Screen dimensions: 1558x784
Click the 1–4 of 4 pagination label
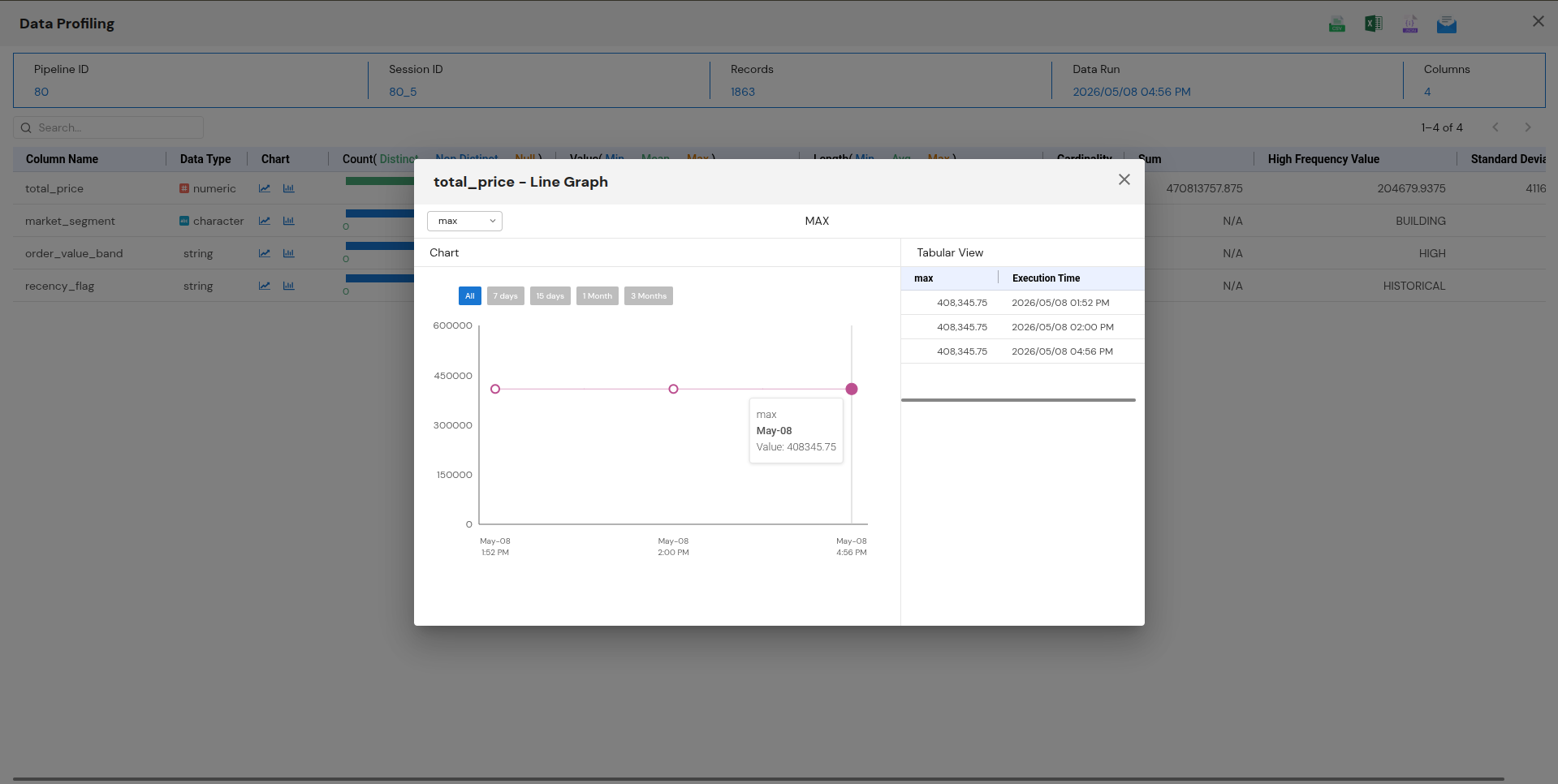click(1442, 127)
